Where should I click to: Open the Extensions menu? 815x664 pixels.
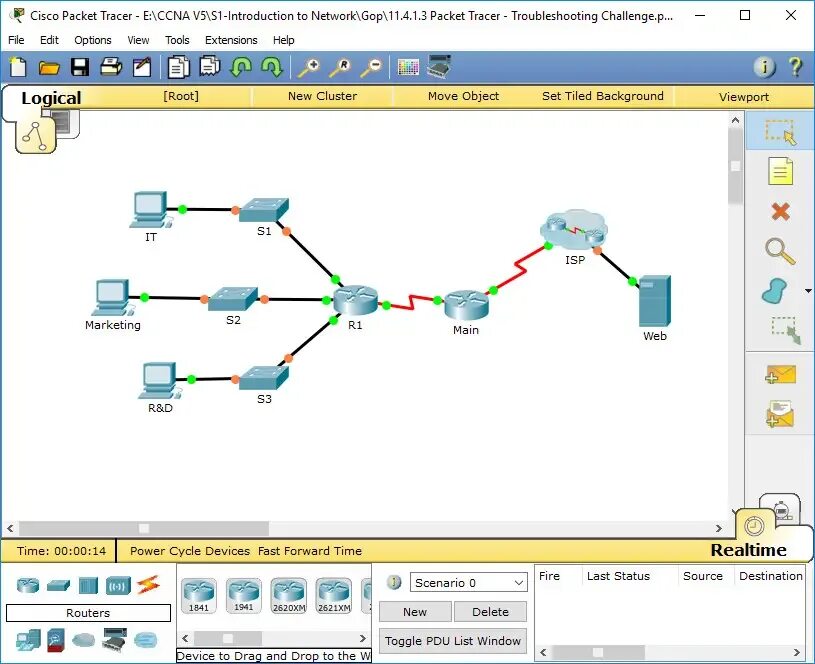231,40
